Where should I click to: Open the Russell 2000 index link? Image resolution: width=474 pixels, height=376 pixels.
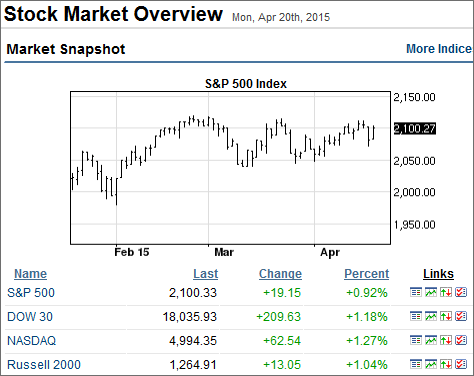(x=44, y=365)
